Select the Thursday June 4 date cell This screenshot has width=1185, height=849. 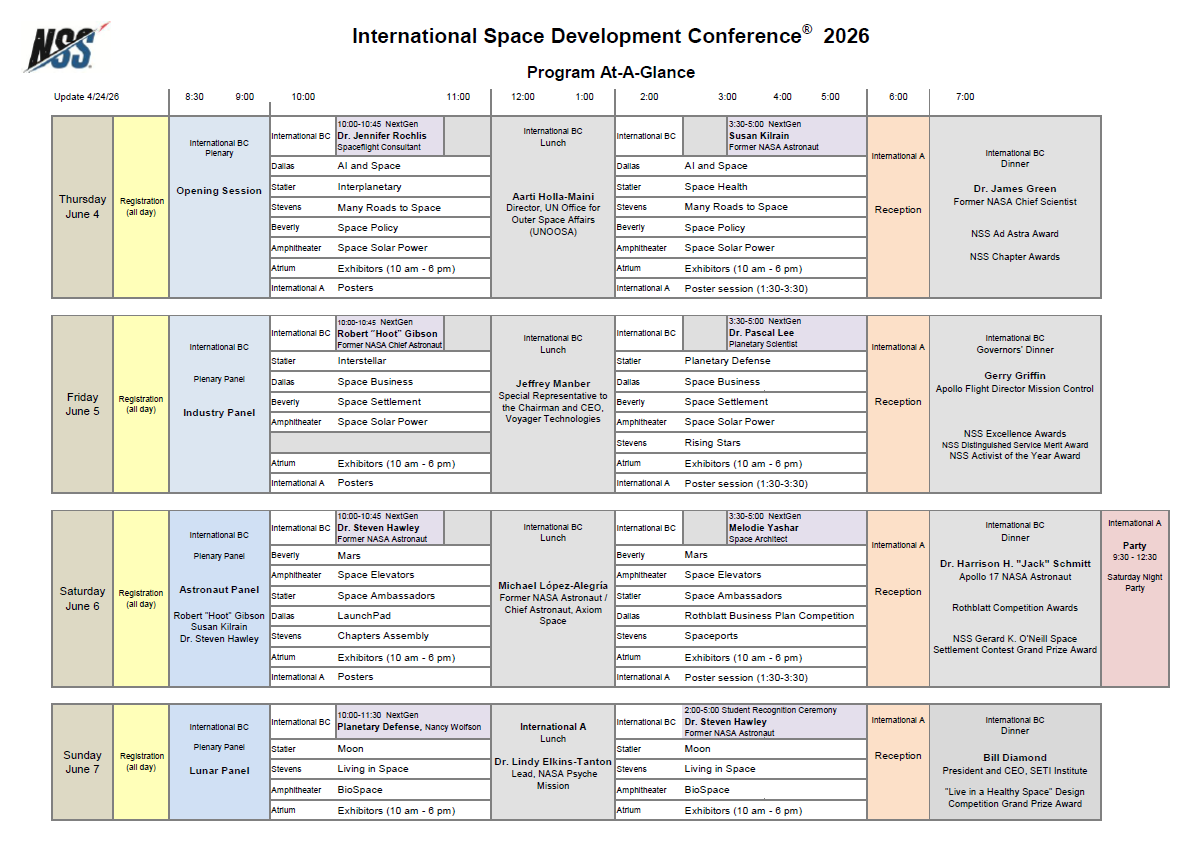coord(82,207)
